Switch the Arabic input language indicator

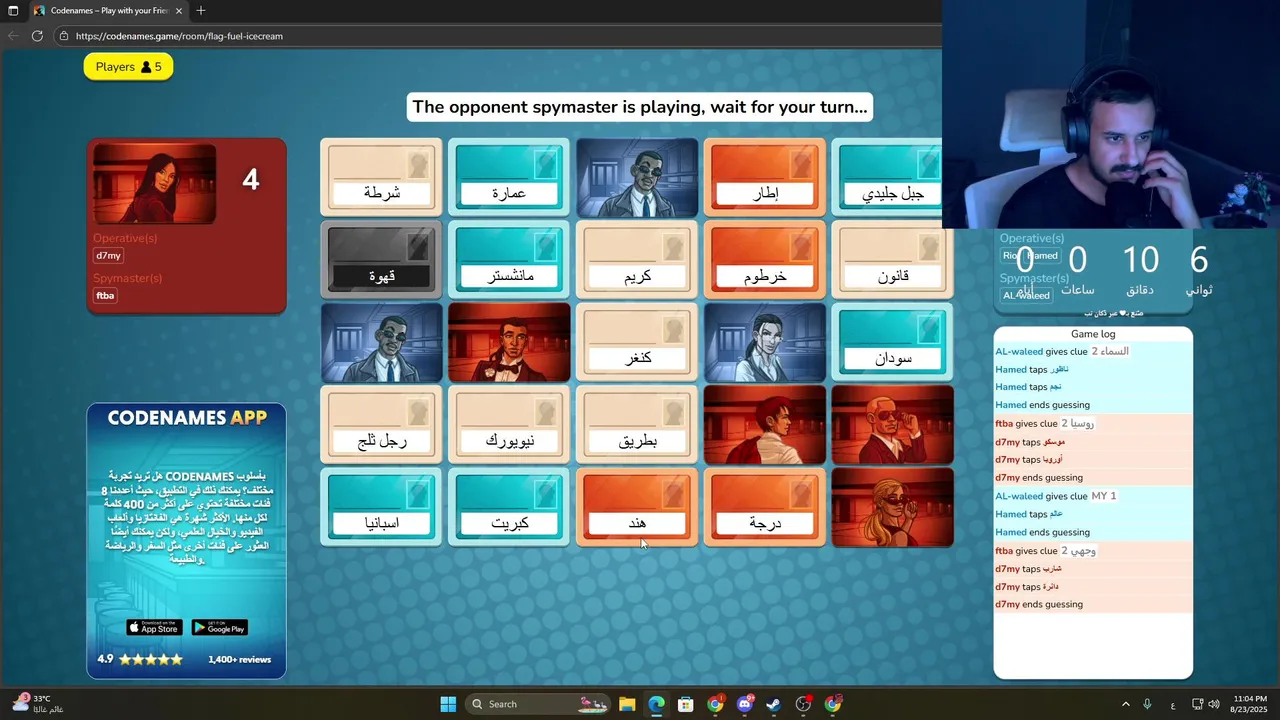coord(1173,705)
